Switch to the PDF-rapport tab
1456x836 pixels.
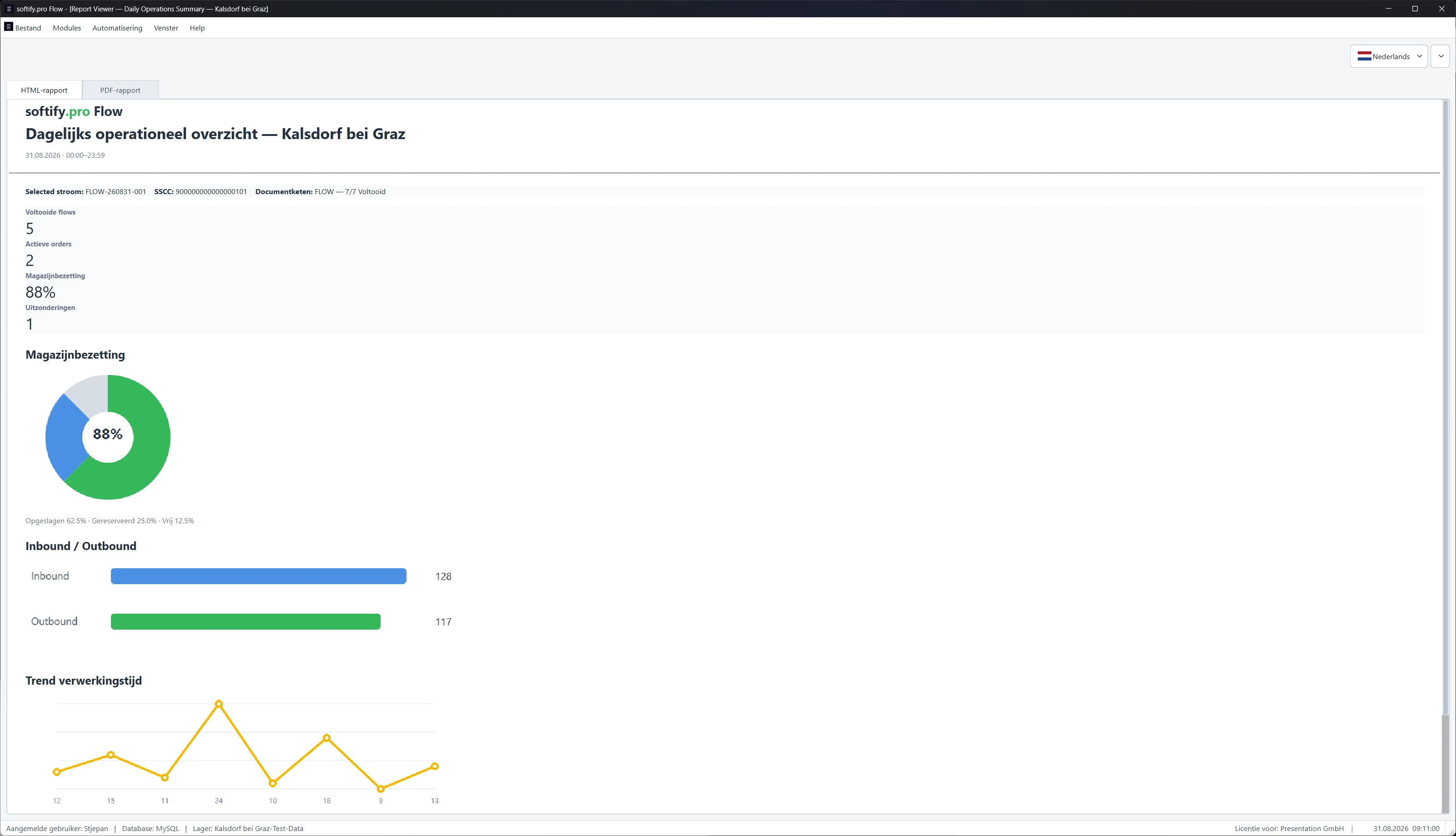point(120,90)
